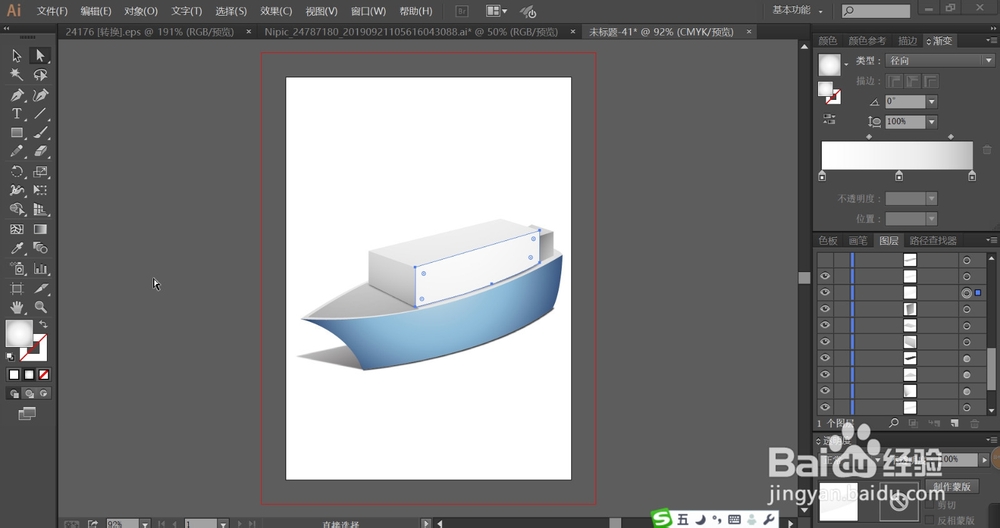This screenshot has width=1000, height=528.
Task: Click change screen mode icon in toolbox
Action: [x=27, y=414]
